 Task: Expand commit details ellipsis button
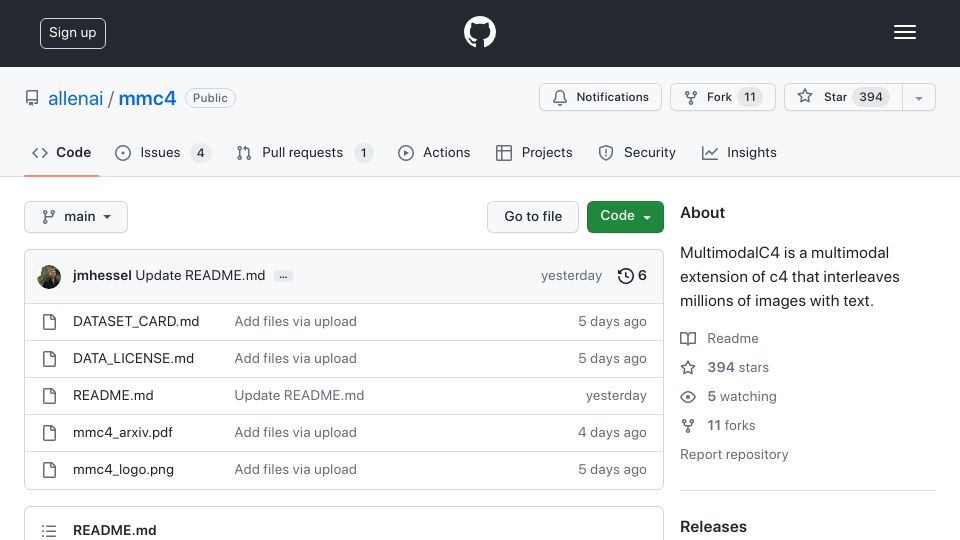[283, 276]
